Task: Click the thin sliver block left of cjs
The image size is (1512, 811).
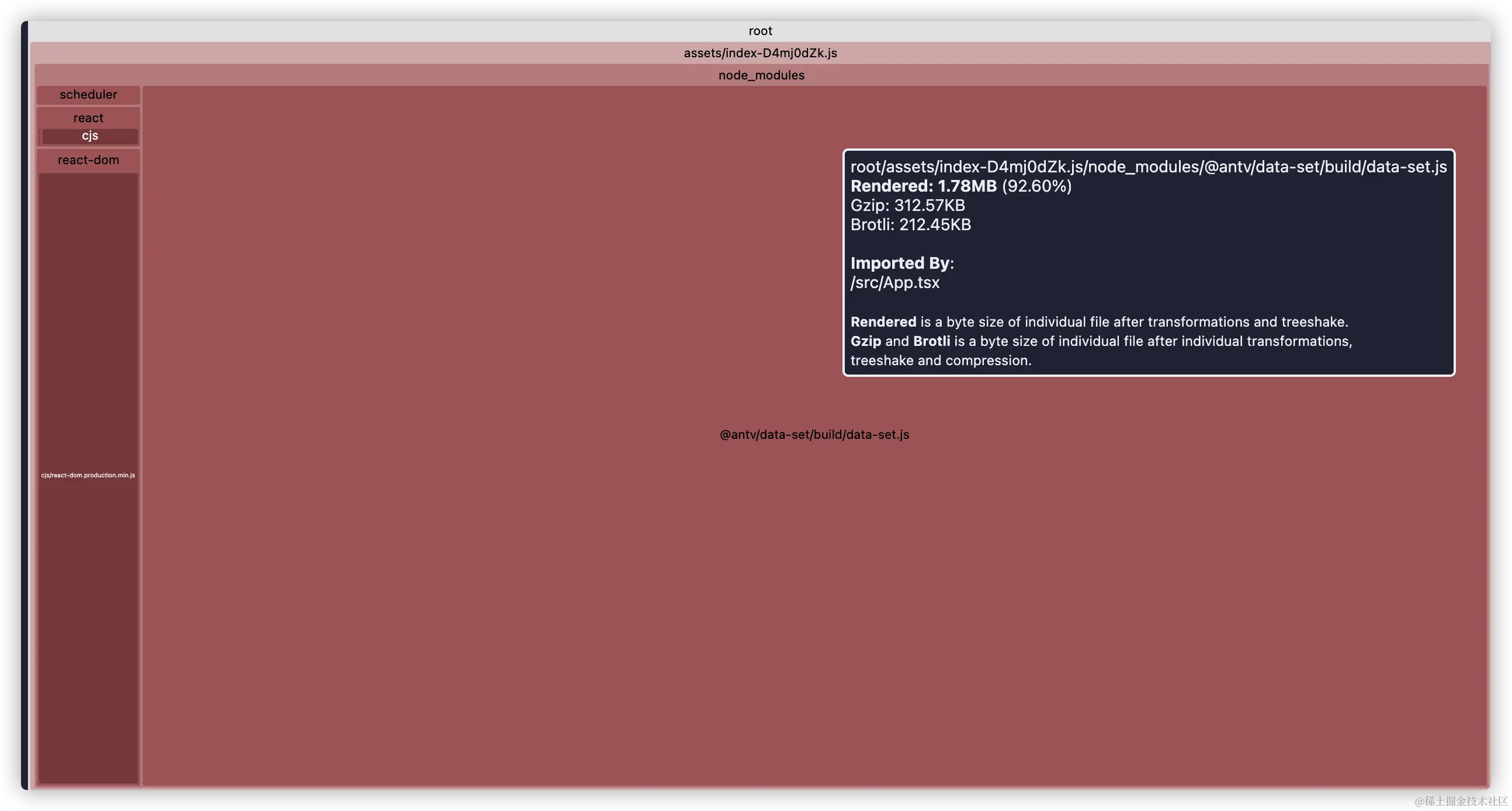Action: point(39,136)
